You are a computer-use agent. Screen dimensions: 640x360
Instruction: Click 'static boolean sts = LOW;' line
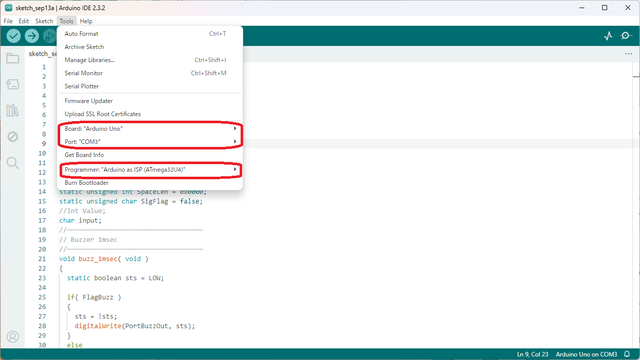(116, 278)
